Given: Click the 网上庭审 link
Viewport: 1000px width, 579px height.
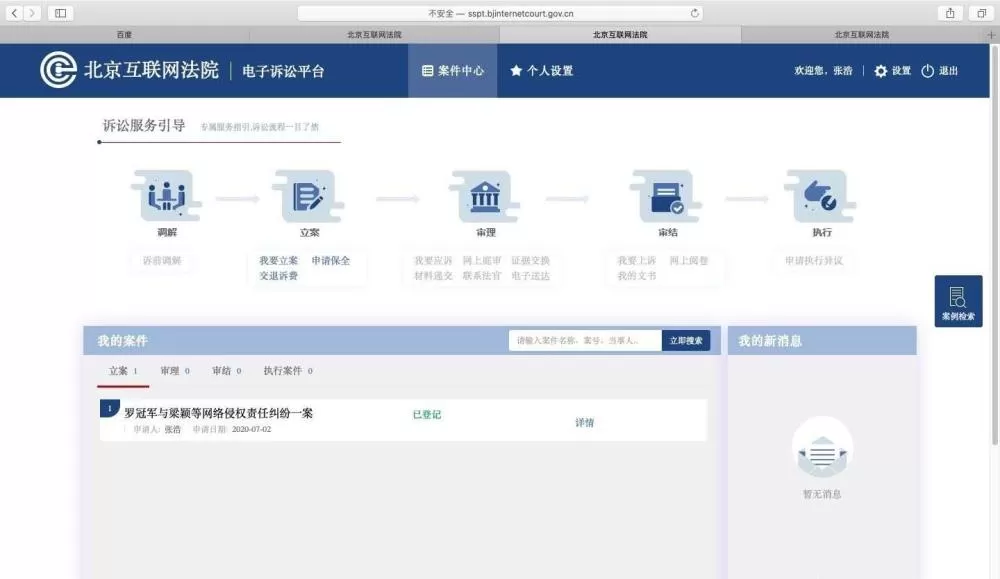Looking at the screenshot, I should coord(482,261).
